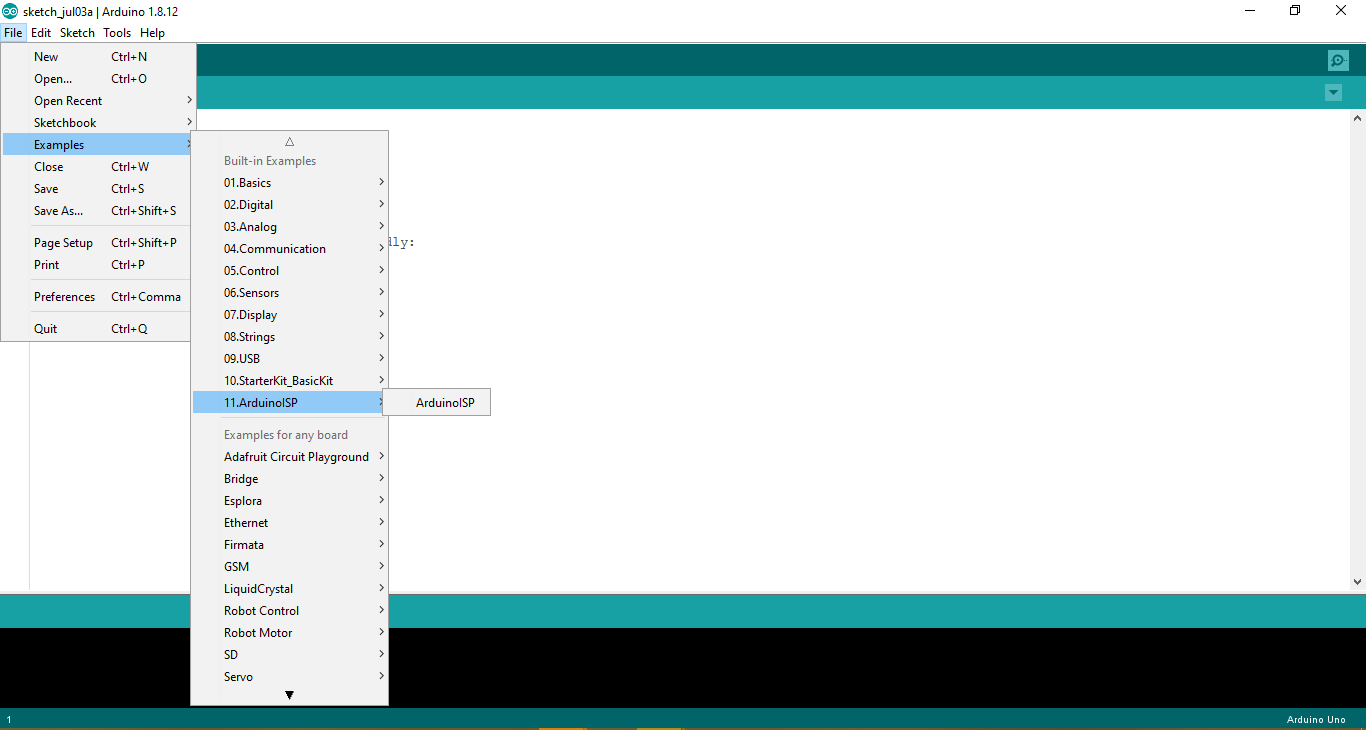Choose New from File menu
Viewport: 1366px width, 730px height.
click(98, 57)
